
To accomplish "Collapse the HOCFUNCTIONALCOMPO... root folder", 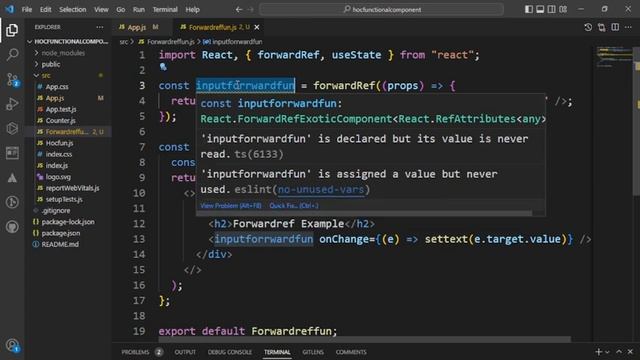I will 68,42.
